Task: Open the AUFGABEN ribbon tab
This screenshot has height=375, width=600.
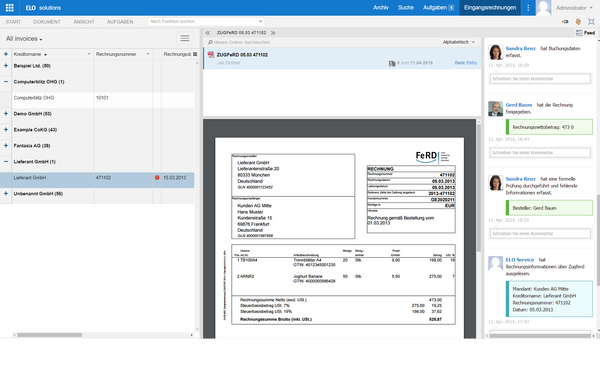Action: coord(120,22)
